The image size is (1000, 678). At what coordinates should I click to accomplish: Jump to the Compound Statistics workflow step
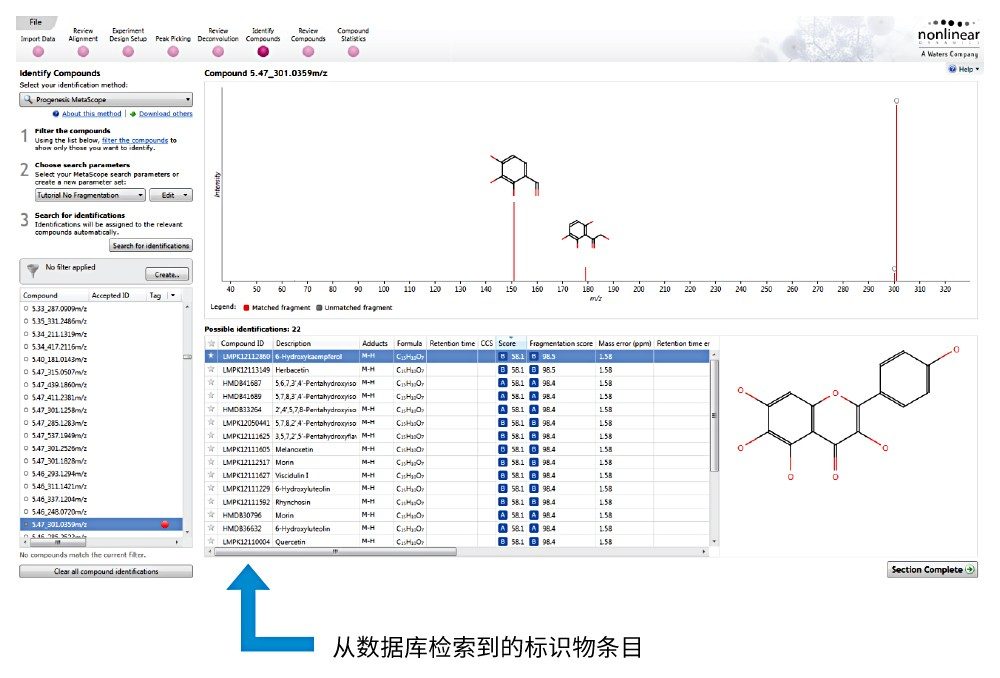[x=353, y=51]
